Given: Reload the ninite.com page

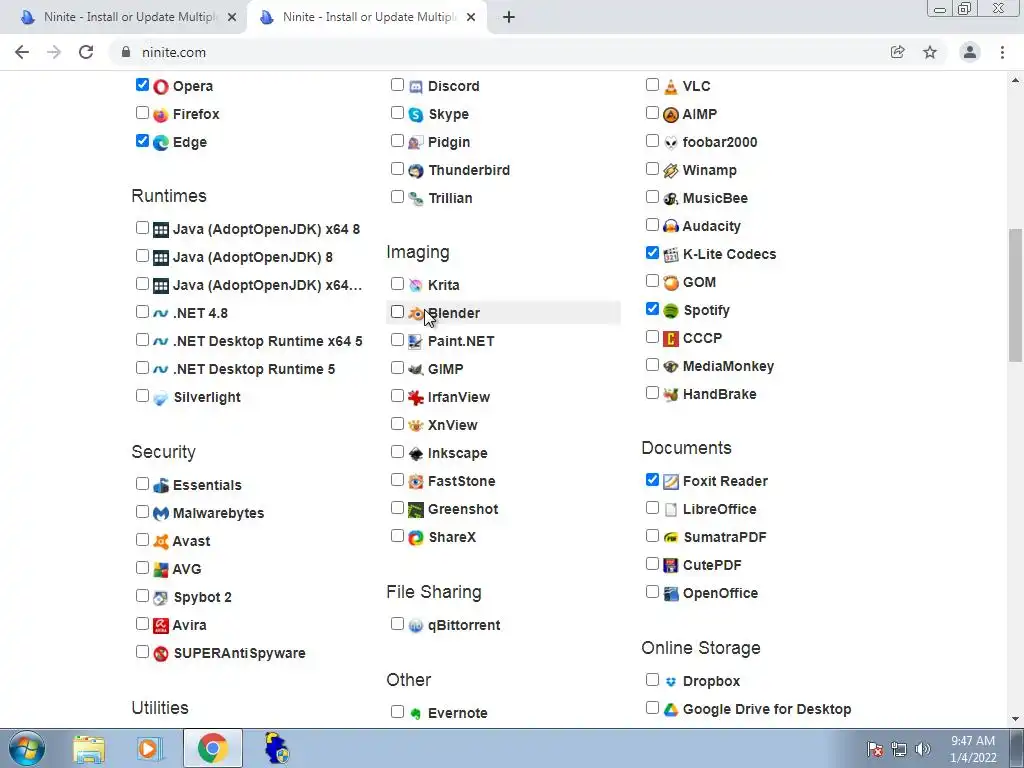Looking at the screenshot, I should point(86,52).
